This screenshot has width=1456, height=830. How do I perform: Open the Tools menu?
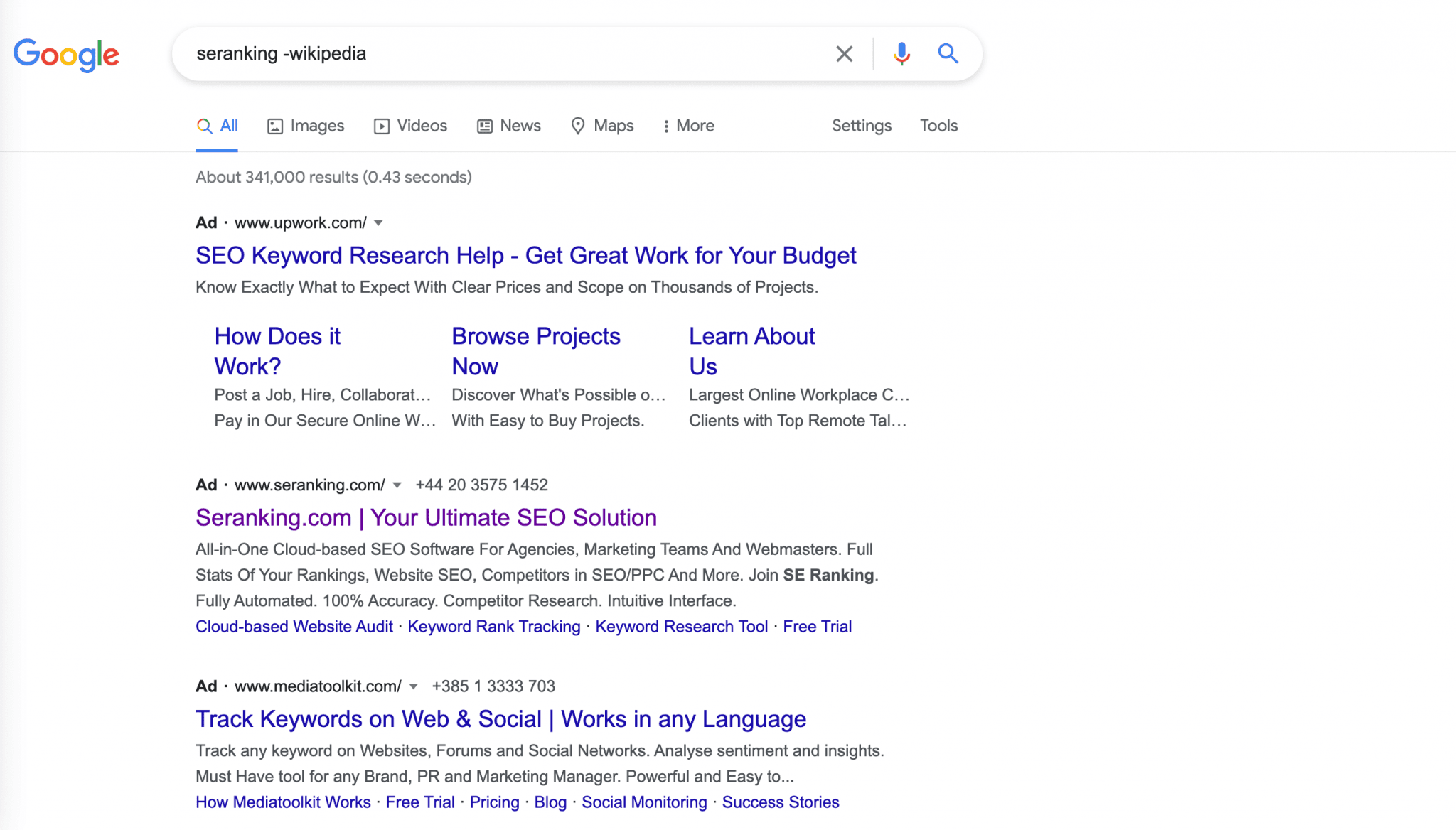[x=938, y=125]
